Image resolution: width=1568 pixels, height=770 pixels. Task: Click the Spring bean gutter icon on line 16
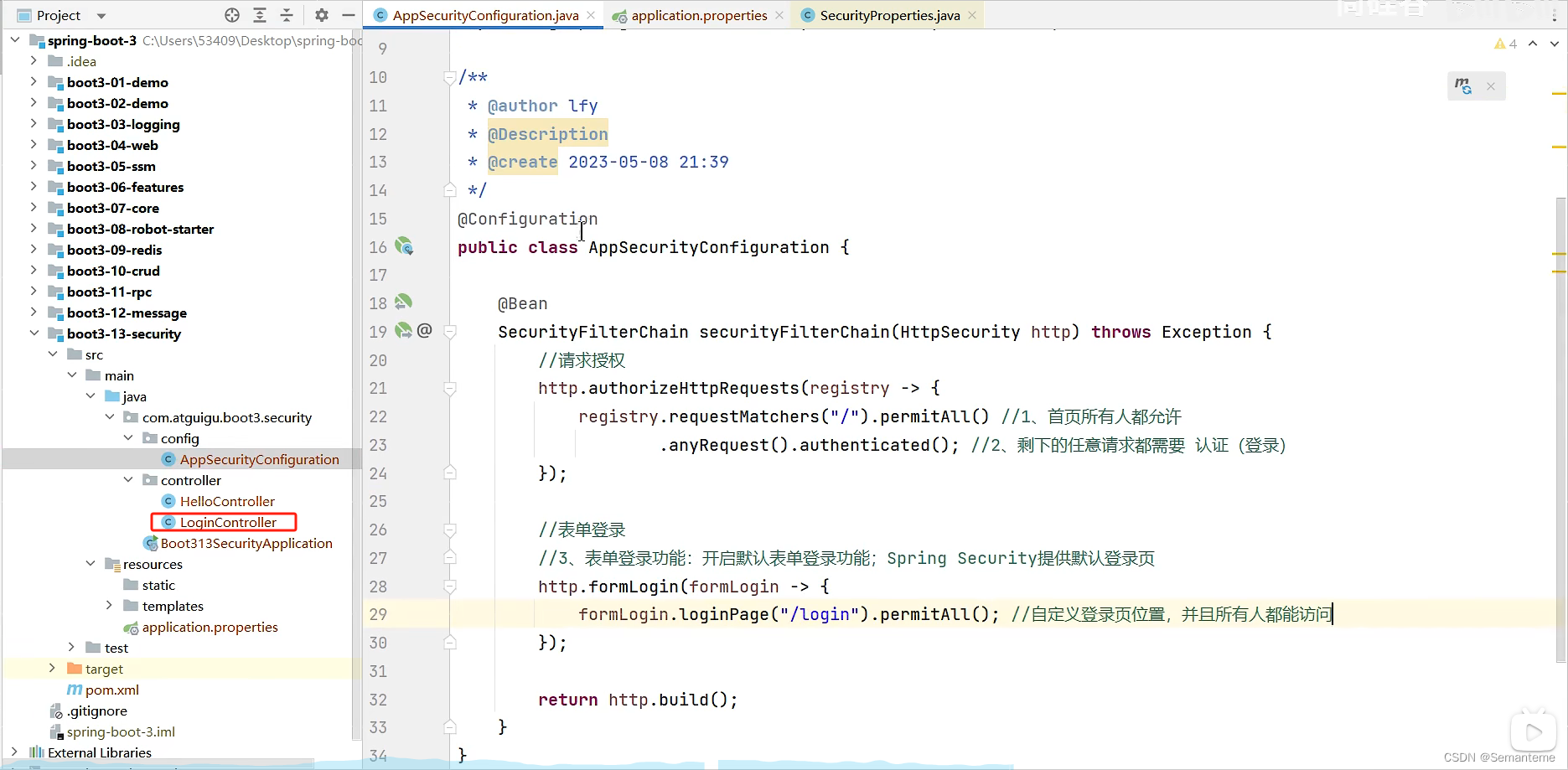coord(404,246)
